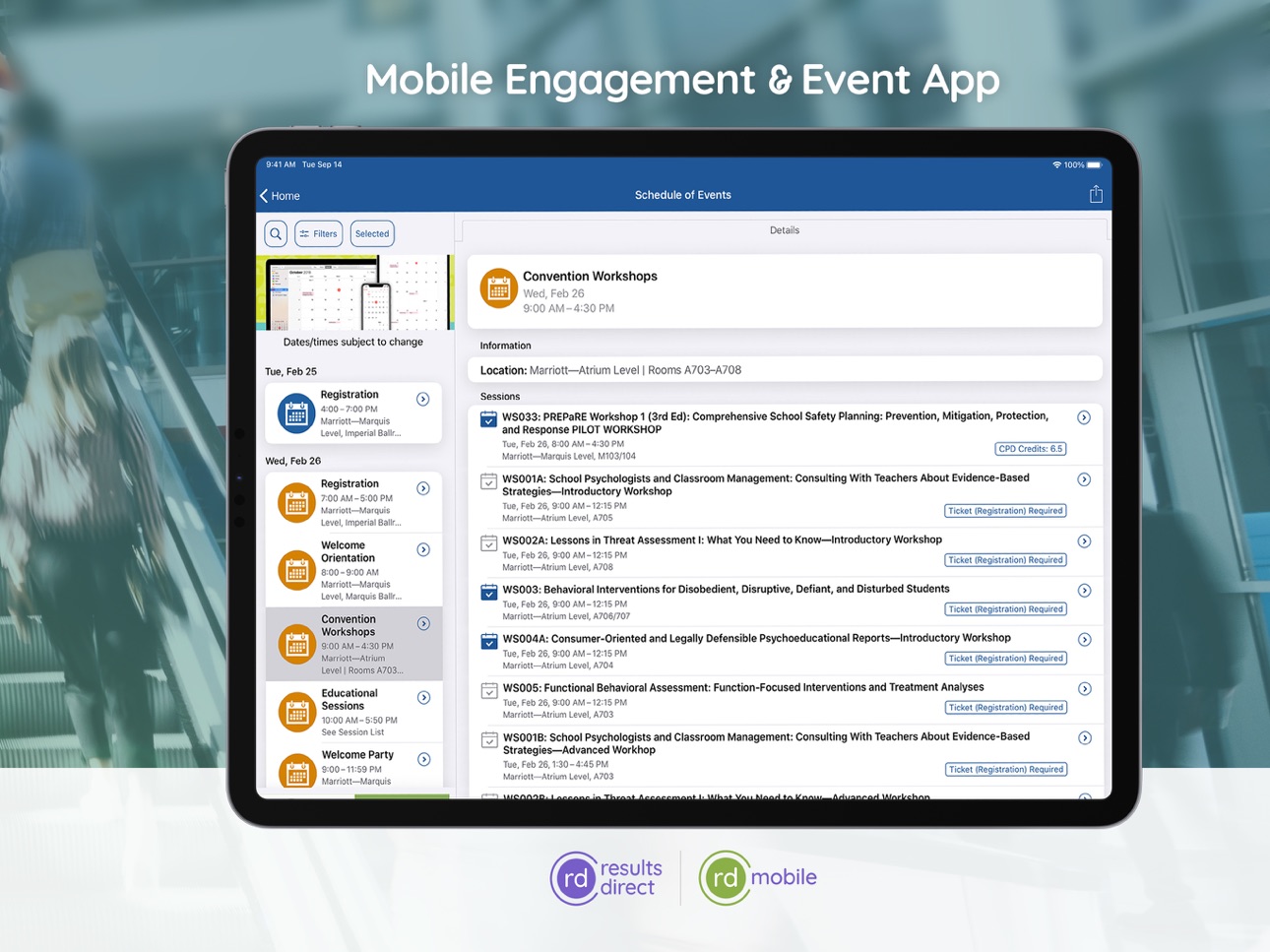The width and height of the screenshot is (1270, 952).
Task: Open Welcome Party detail arrow
Action: [x=423, y=759]
